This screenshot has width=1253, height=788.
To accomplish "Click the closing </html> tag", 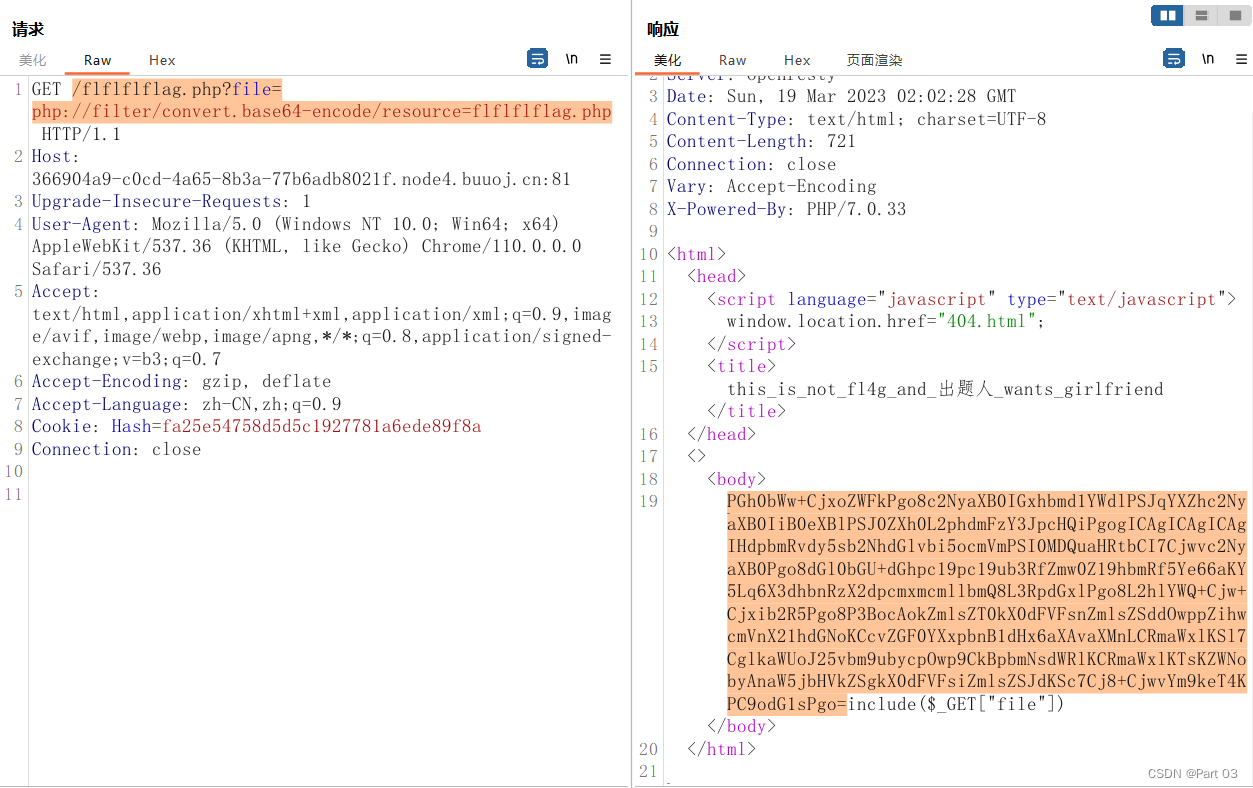I will pyautogui.click(x=721, y=749).
